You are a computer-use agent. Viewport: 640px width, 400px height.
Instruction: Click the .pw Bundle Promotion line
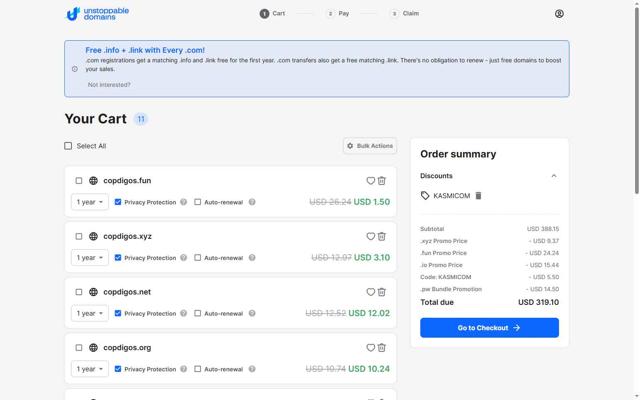[x=489, y=289]
